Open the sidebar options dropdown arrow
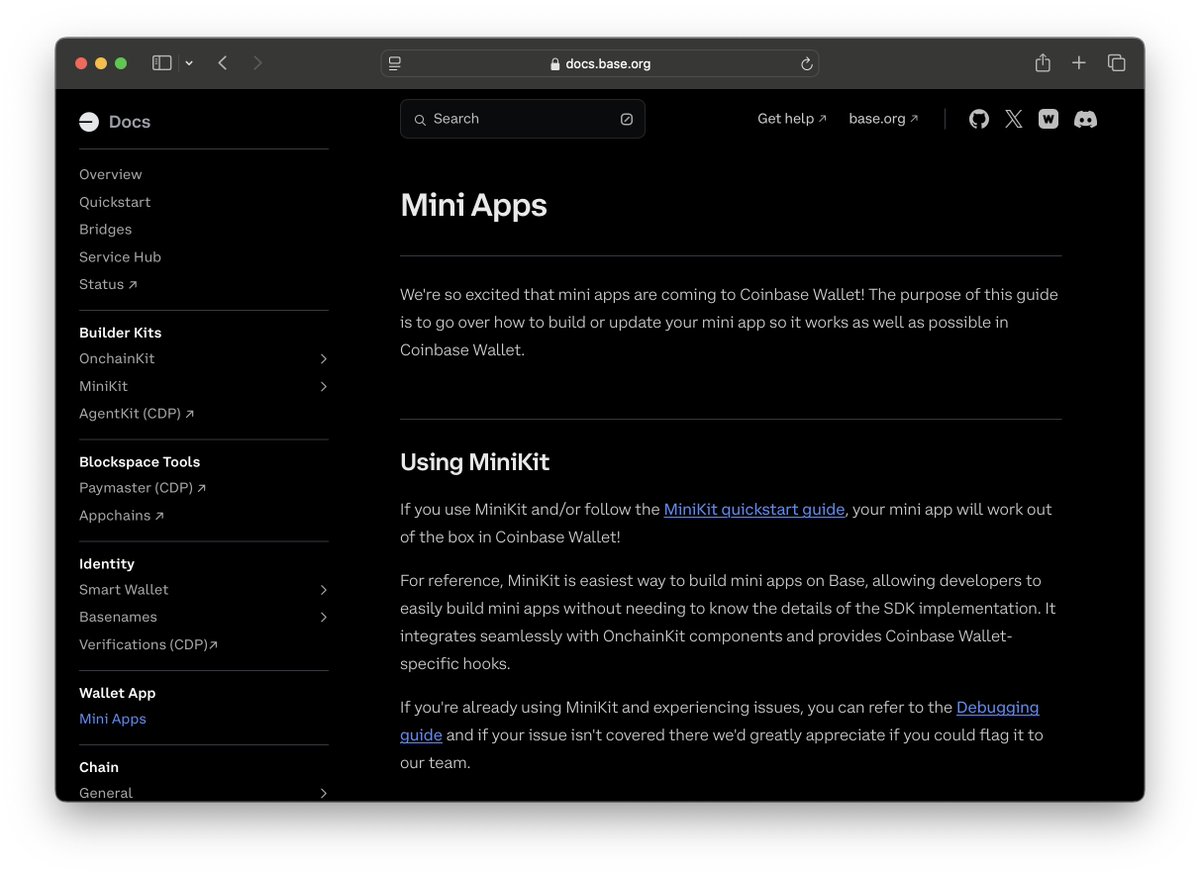 coord(189,63)
